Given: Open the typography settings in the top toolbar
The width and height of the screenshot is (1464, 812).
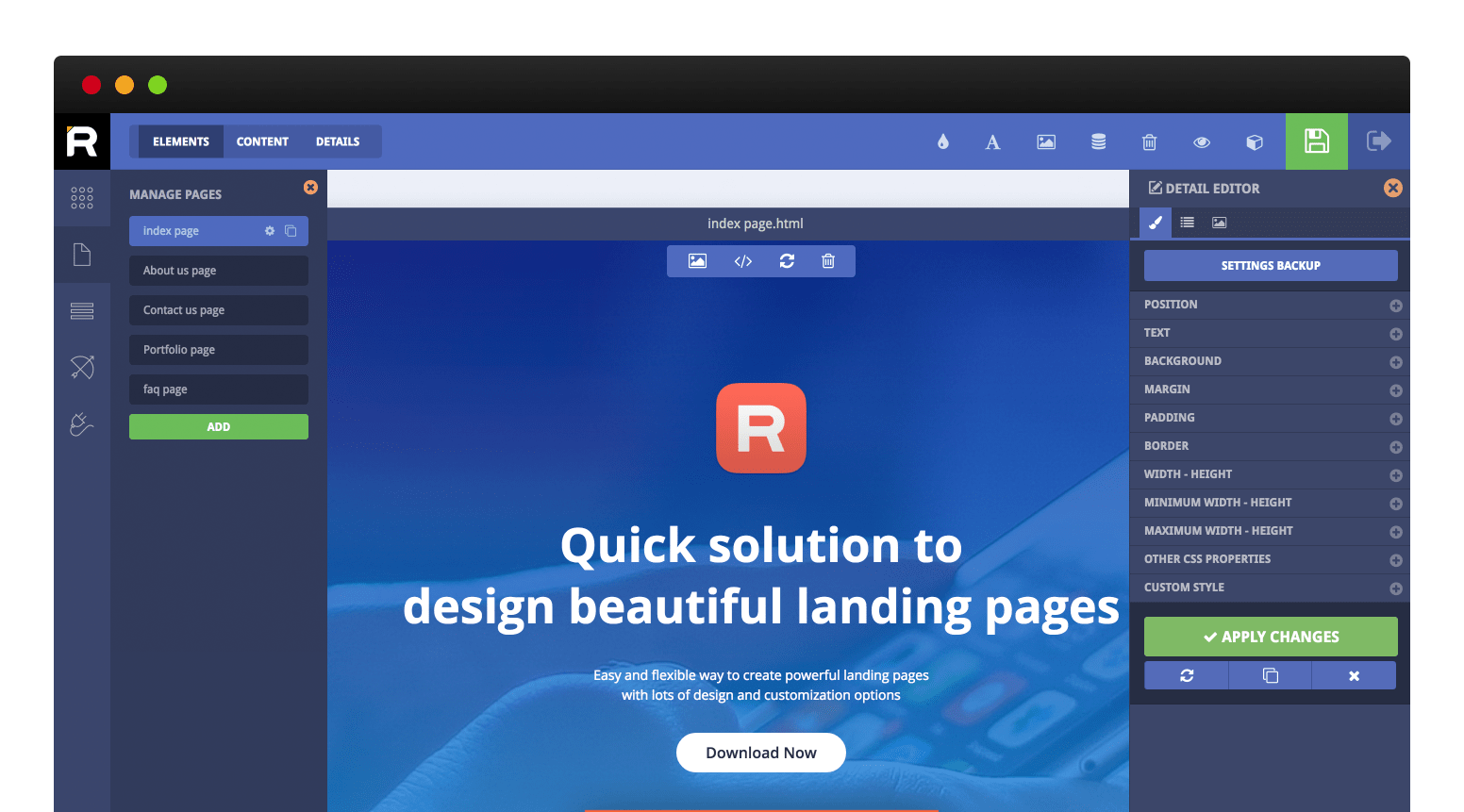Looking at the screenshot, I should coord(992,141).
